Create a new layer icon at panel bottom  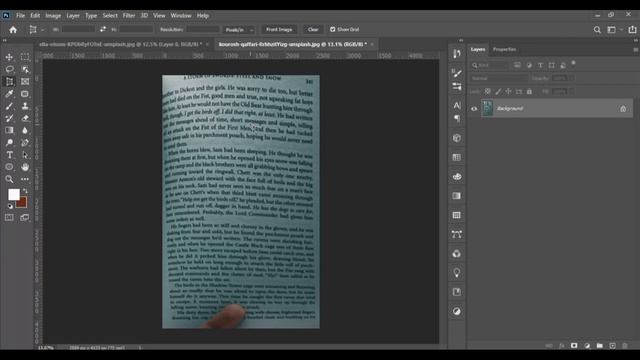coord(612,346)
